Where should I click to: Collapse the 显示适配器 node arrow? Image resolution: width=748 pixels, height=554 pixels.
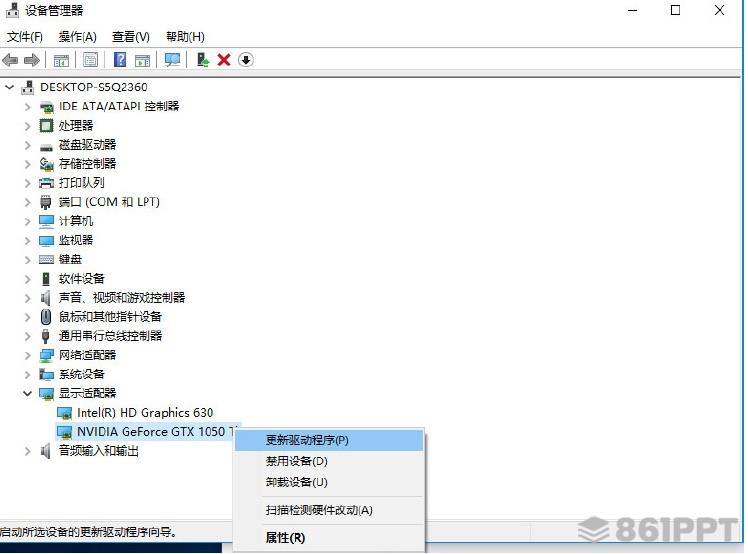click(27, 393)
